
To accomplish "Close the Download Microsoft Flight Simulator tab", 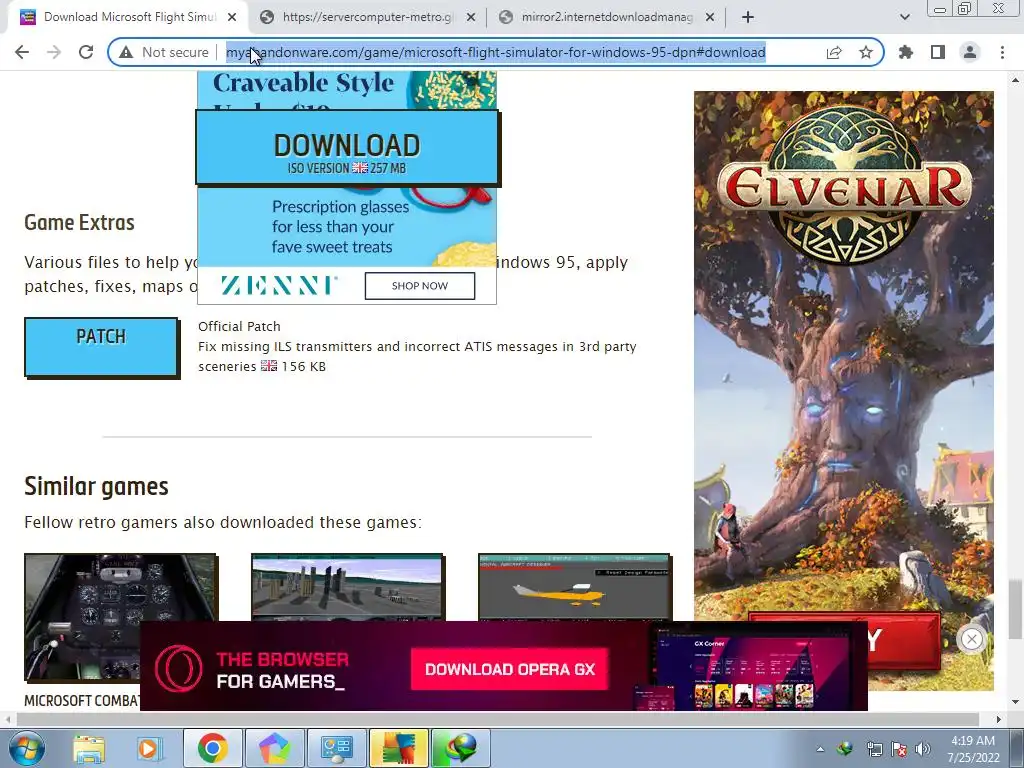I will pyautogui.click(x=232, y=18).
